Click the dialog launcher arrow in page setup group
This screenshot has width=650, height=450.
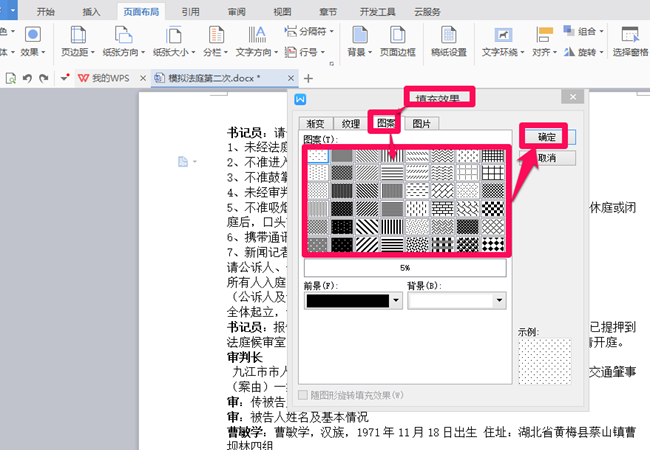(x=332, y=63)
